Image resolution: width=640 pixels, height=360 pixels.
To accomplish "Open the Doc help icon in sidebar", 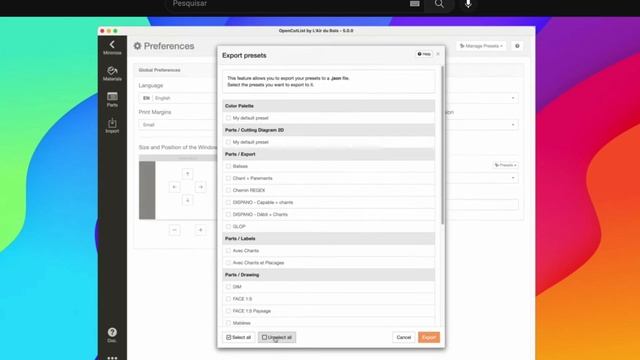I will pos(112,335).
